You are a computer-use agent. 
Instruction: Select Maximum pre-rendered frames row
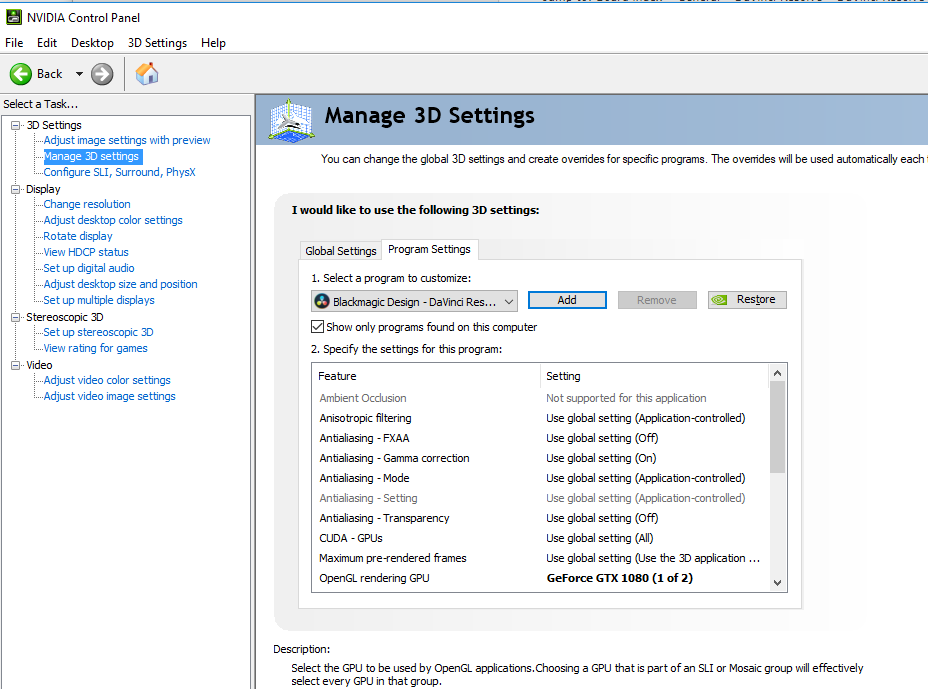pyautogui.click(x=540, y=558)
